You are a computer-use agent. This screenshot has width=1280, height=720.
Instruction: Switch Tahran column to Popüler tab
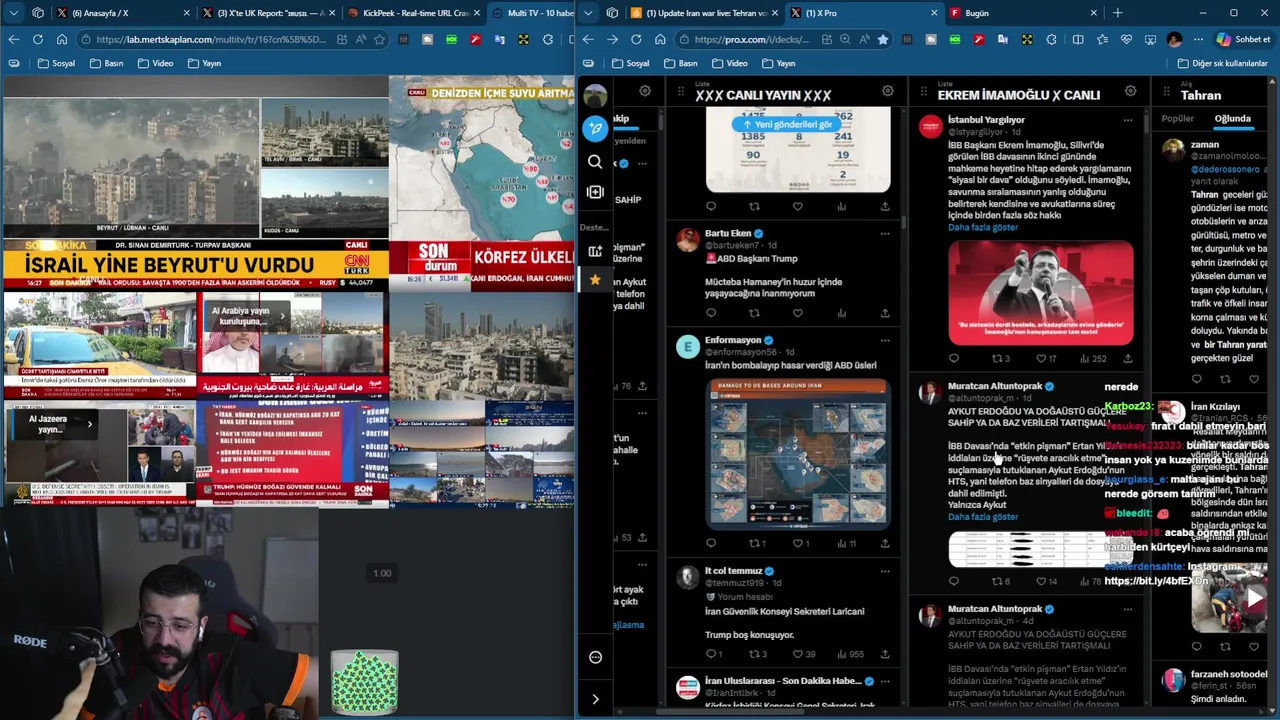[x=1178, y=118]
